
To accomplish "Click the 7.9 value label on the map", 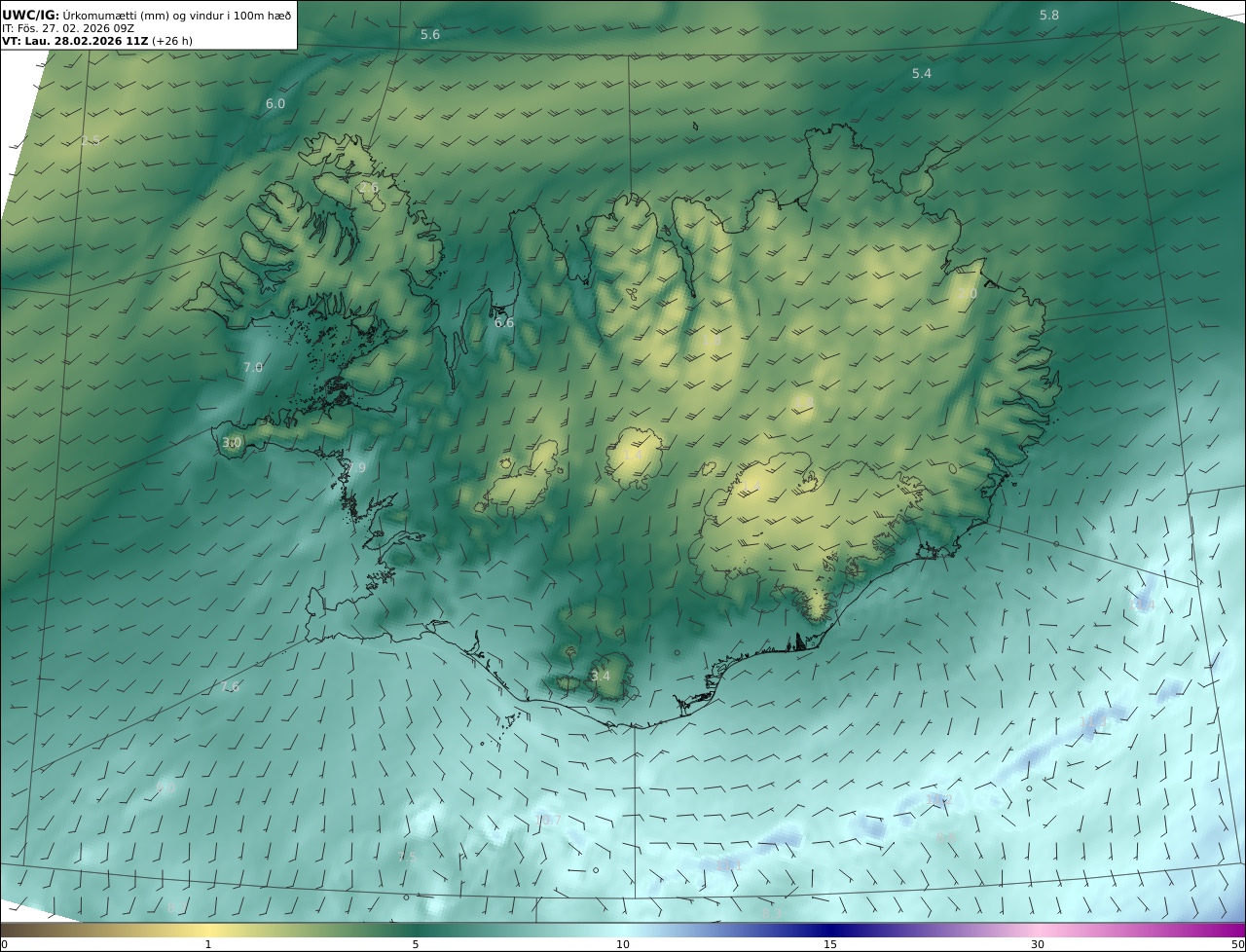I will [x=356, y=468].
